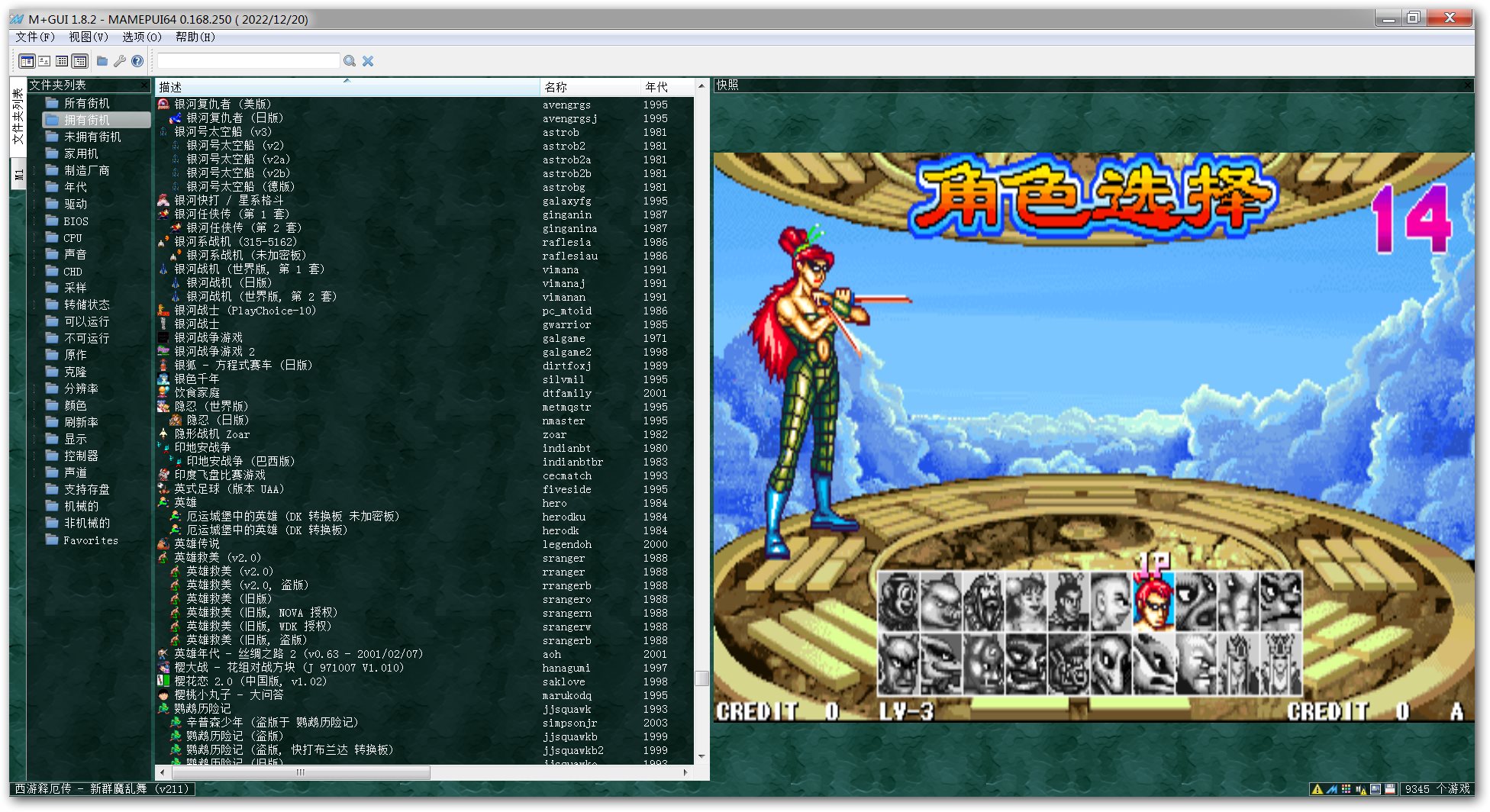Click the 9345 个游戏 status bar count
Image resolution: width=1490 pixels, height=812 pixels.
1437,789
